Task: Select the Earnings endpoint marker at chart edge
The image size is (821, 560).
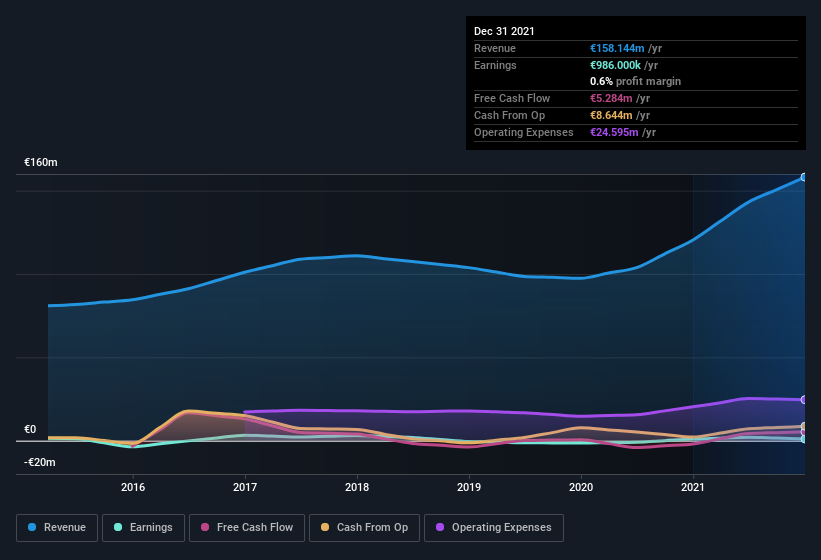Action: 803,439
